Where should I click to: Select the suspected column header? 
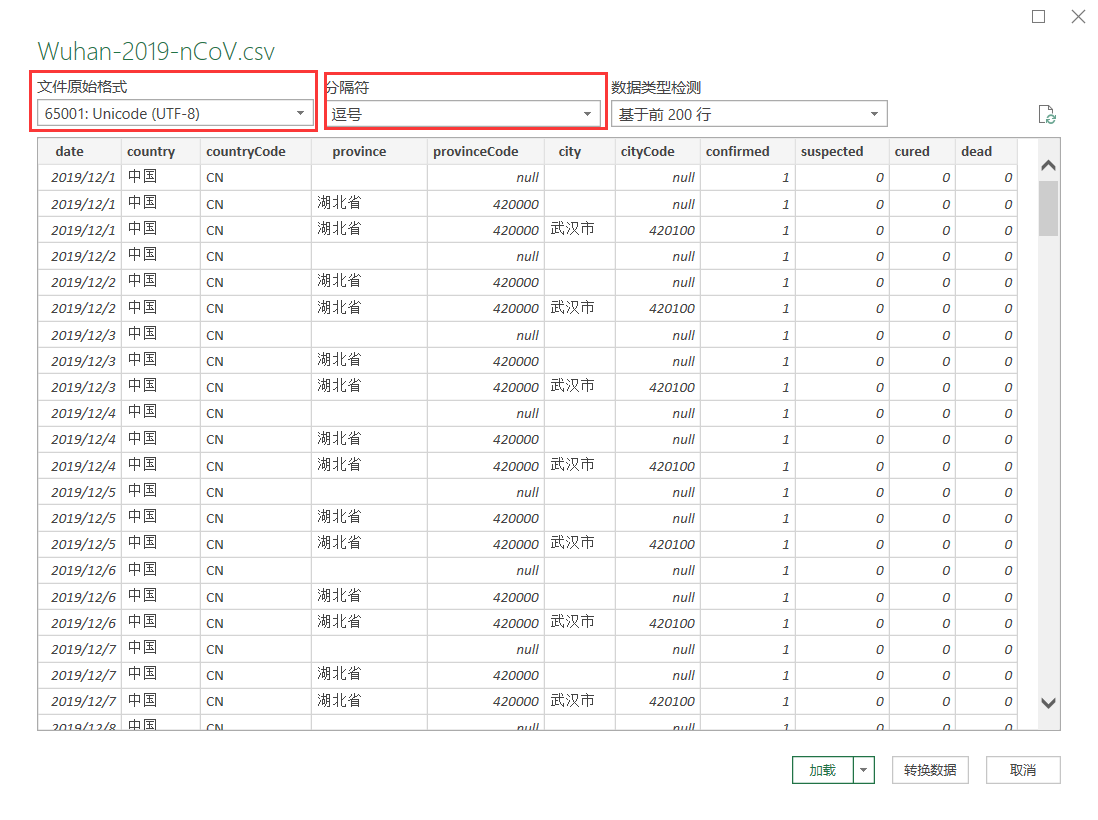(x=842, y=151)
